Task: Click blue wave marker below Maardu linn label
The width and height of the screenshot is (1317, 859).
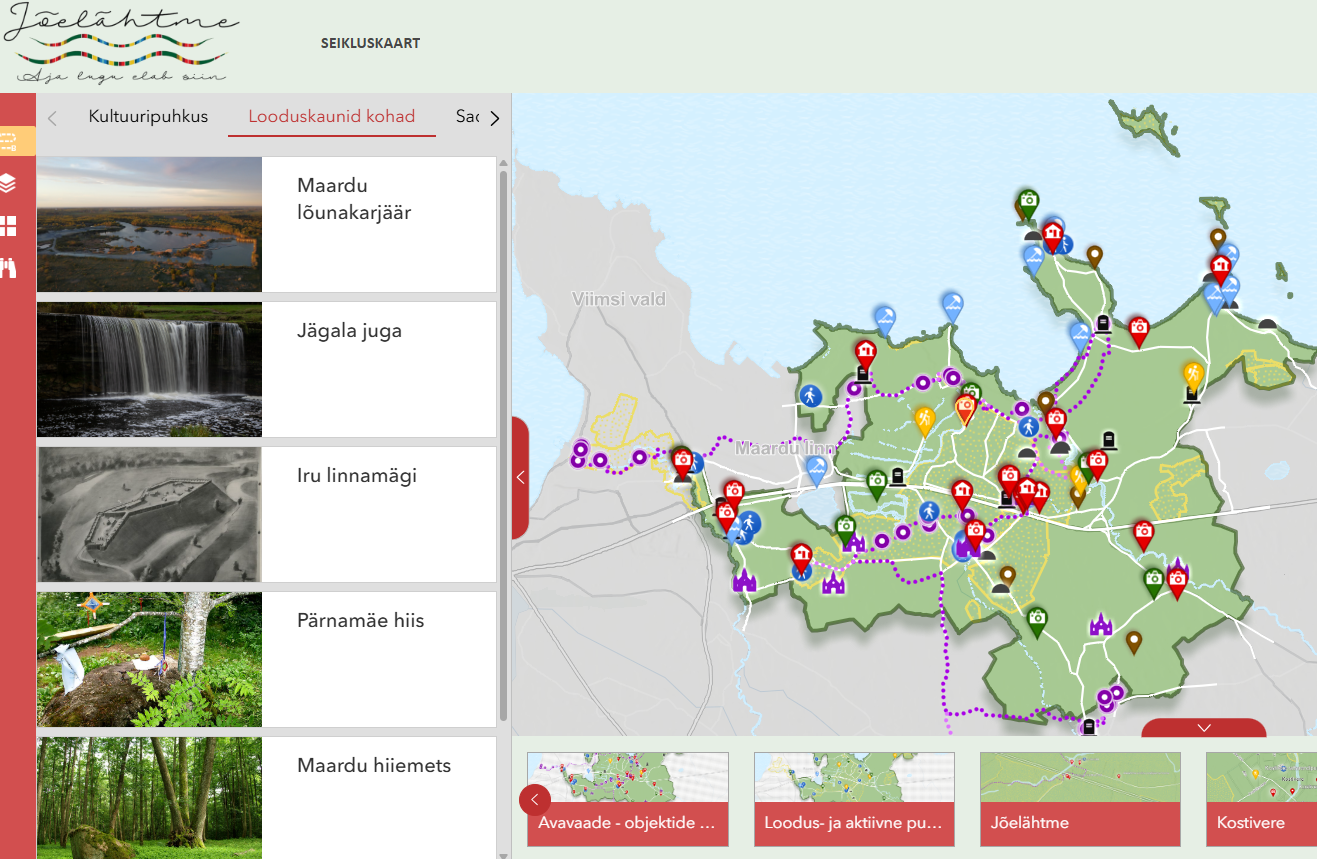Action: coord(816,467)
